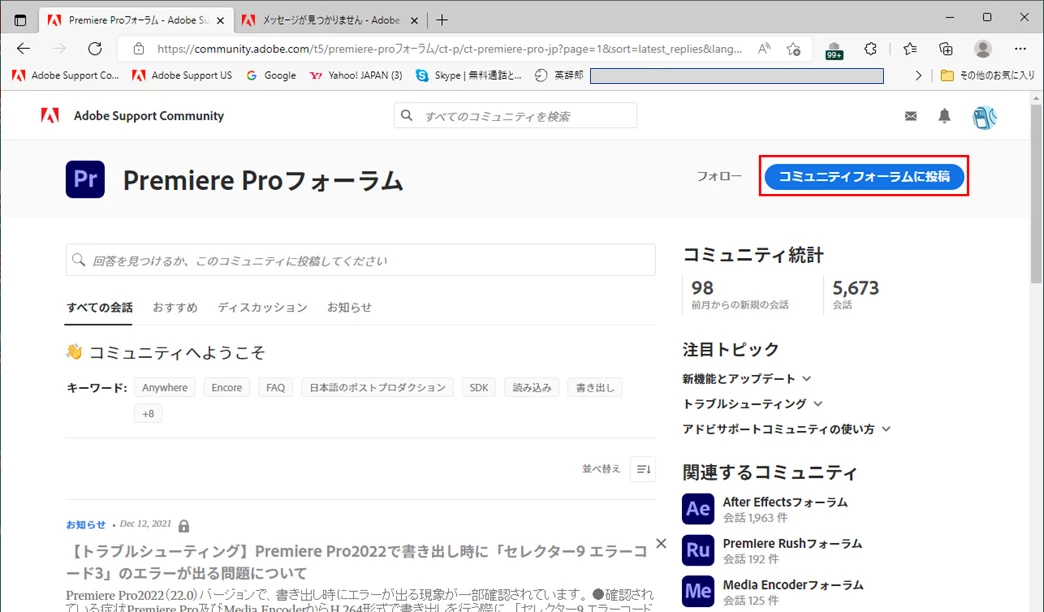This screenshot has height=612, width=1044.
Task: Click the すべてのコミュニティを検索 search field
Action: (515, 116)
